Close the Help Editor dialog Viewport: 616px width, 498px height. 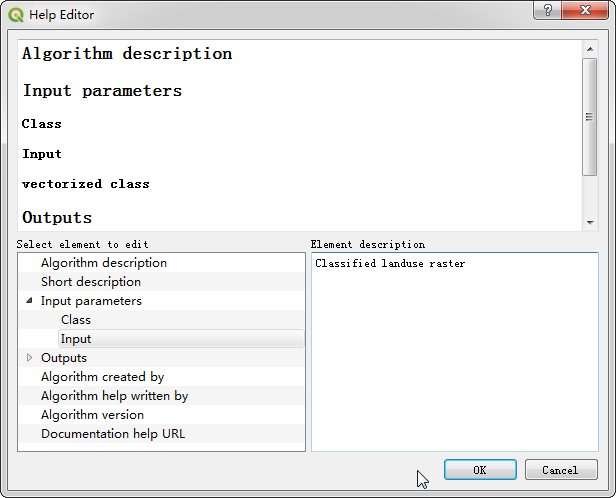[x=585, y=10]
